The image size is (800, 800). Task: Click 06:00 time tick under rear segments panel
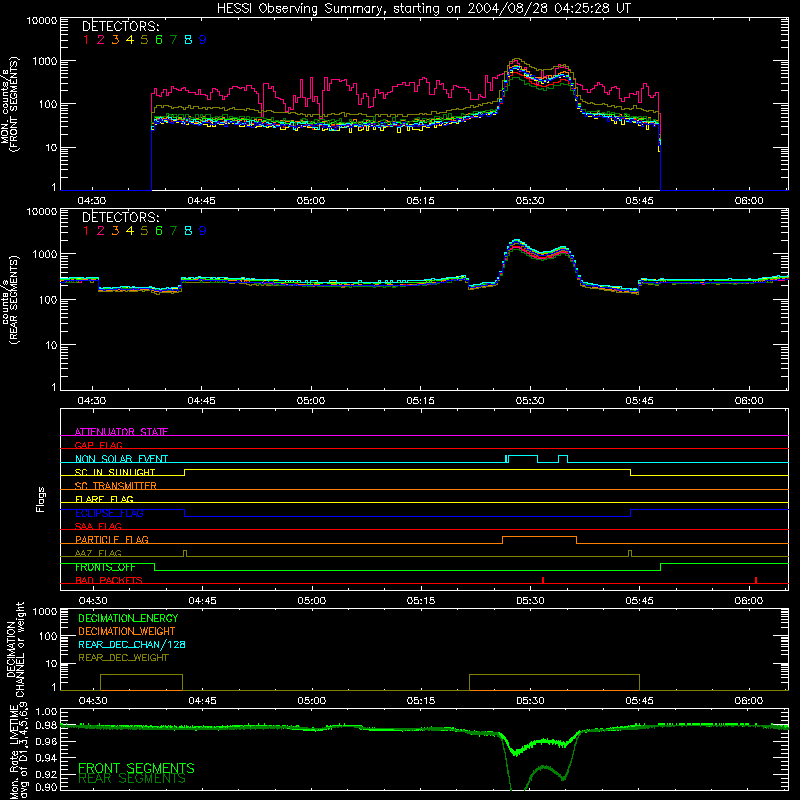coord(749,401)
